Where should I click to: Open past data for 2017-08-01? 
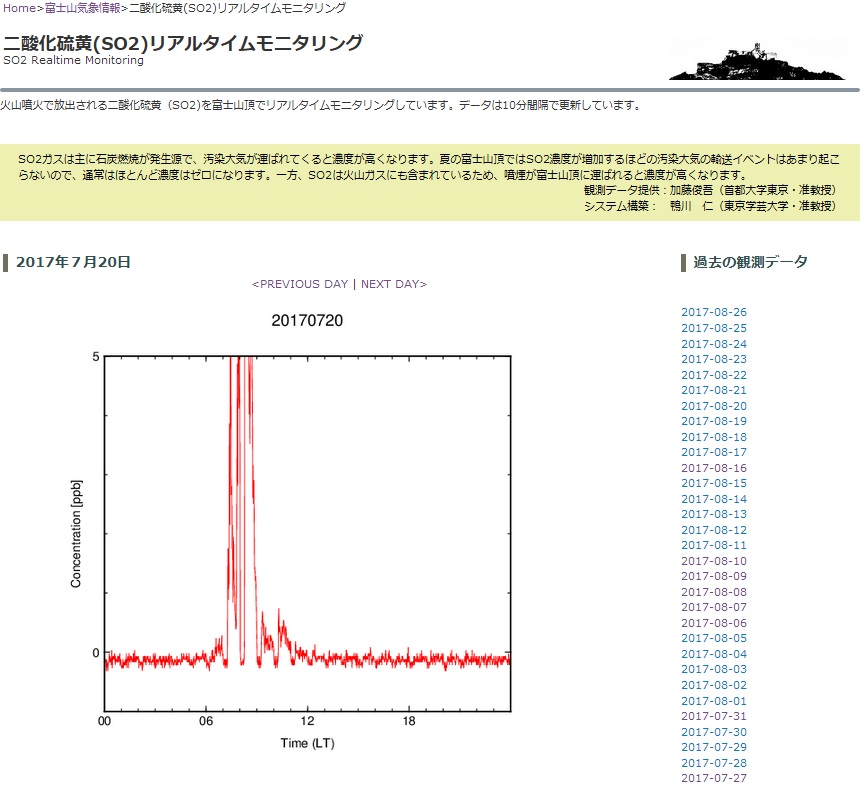[x=714, y=700]
